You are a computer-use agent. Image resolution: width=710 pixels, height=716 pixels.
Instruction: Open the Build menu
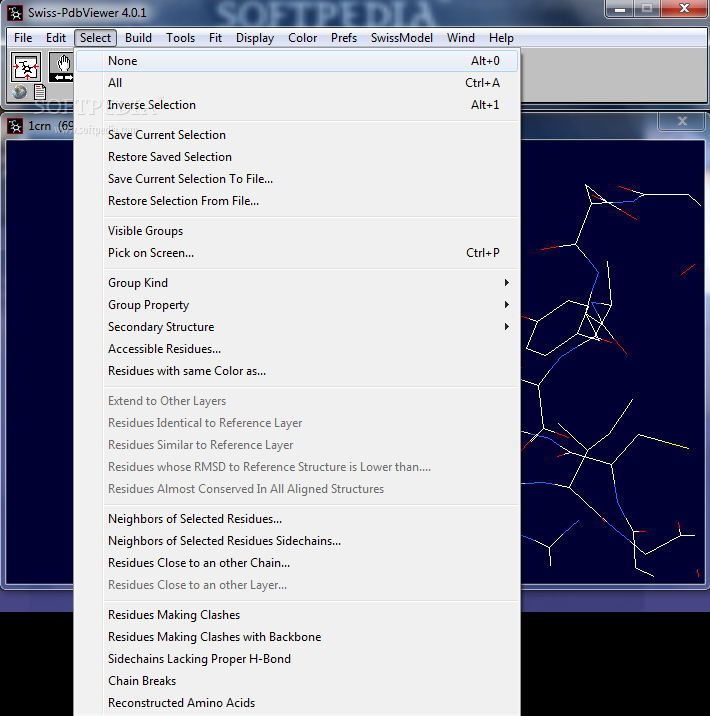[138, 38]
